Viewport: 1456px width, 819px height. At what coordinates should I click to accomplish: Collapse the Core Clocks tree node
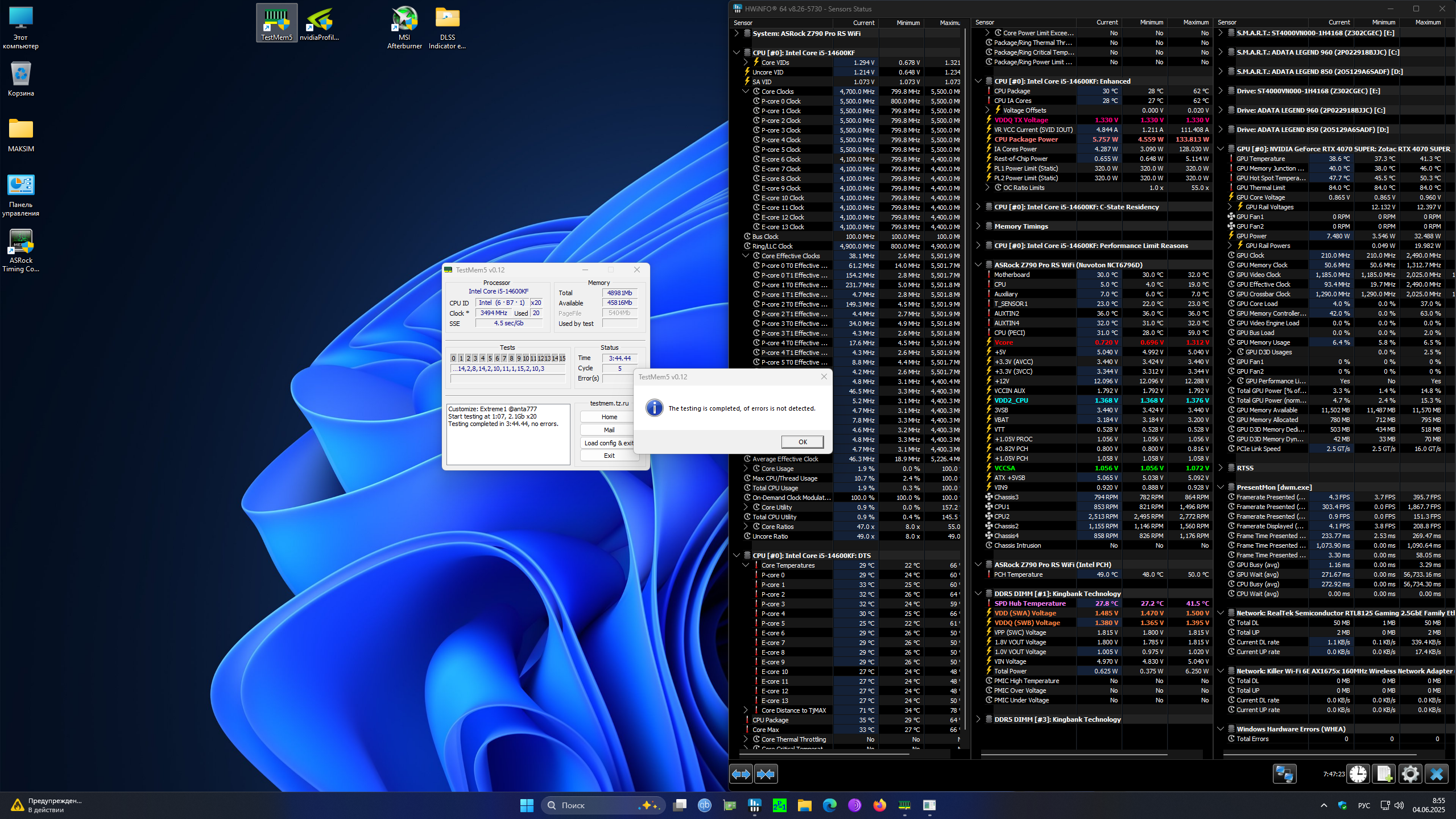746,92
